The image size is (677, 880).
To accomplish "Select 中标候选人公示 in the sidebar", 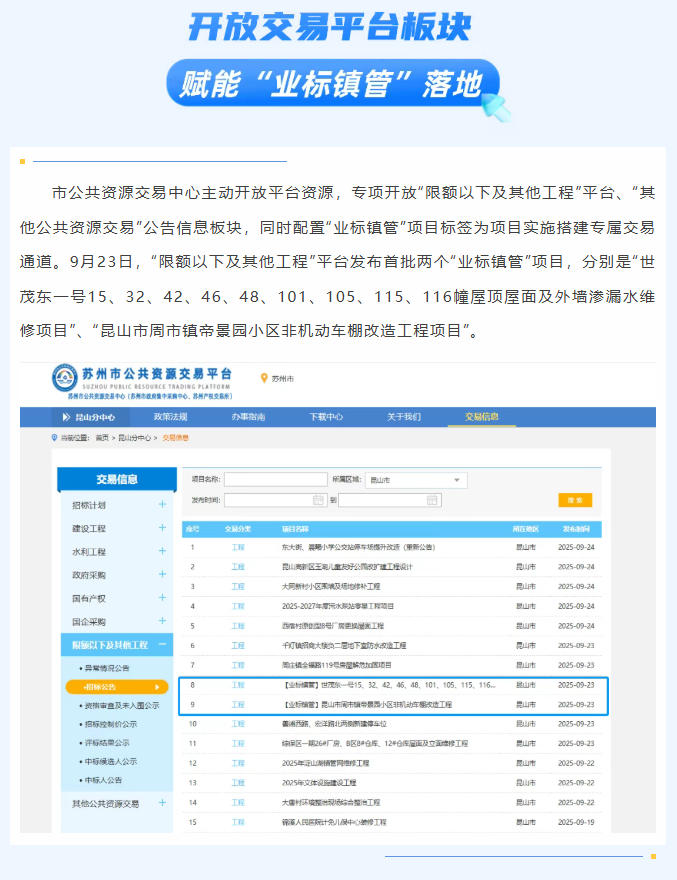I will 112,761.
